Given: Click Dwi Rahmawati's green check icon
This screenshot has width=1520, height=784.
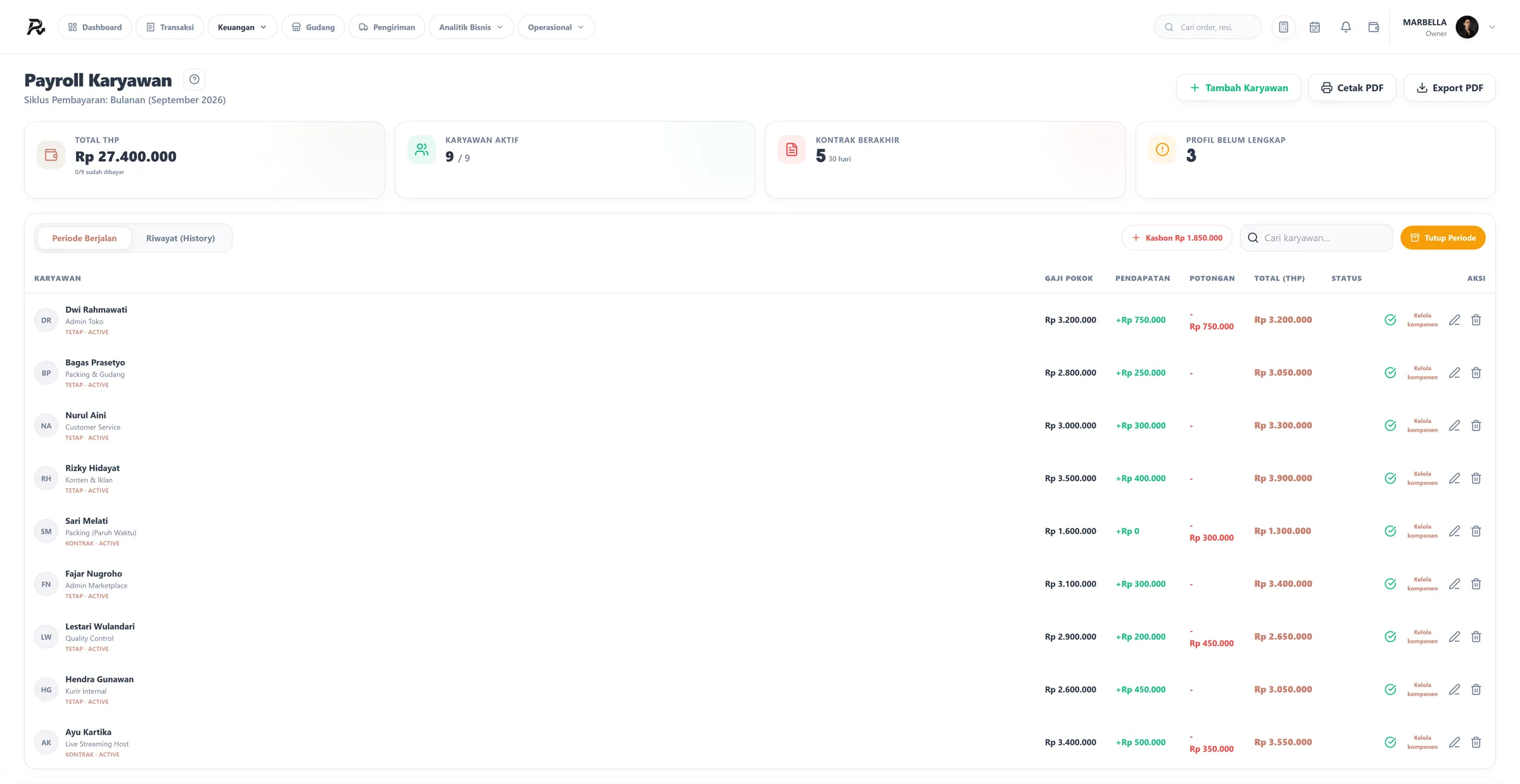Looking at the screenshot, I should coord(1390,320).
